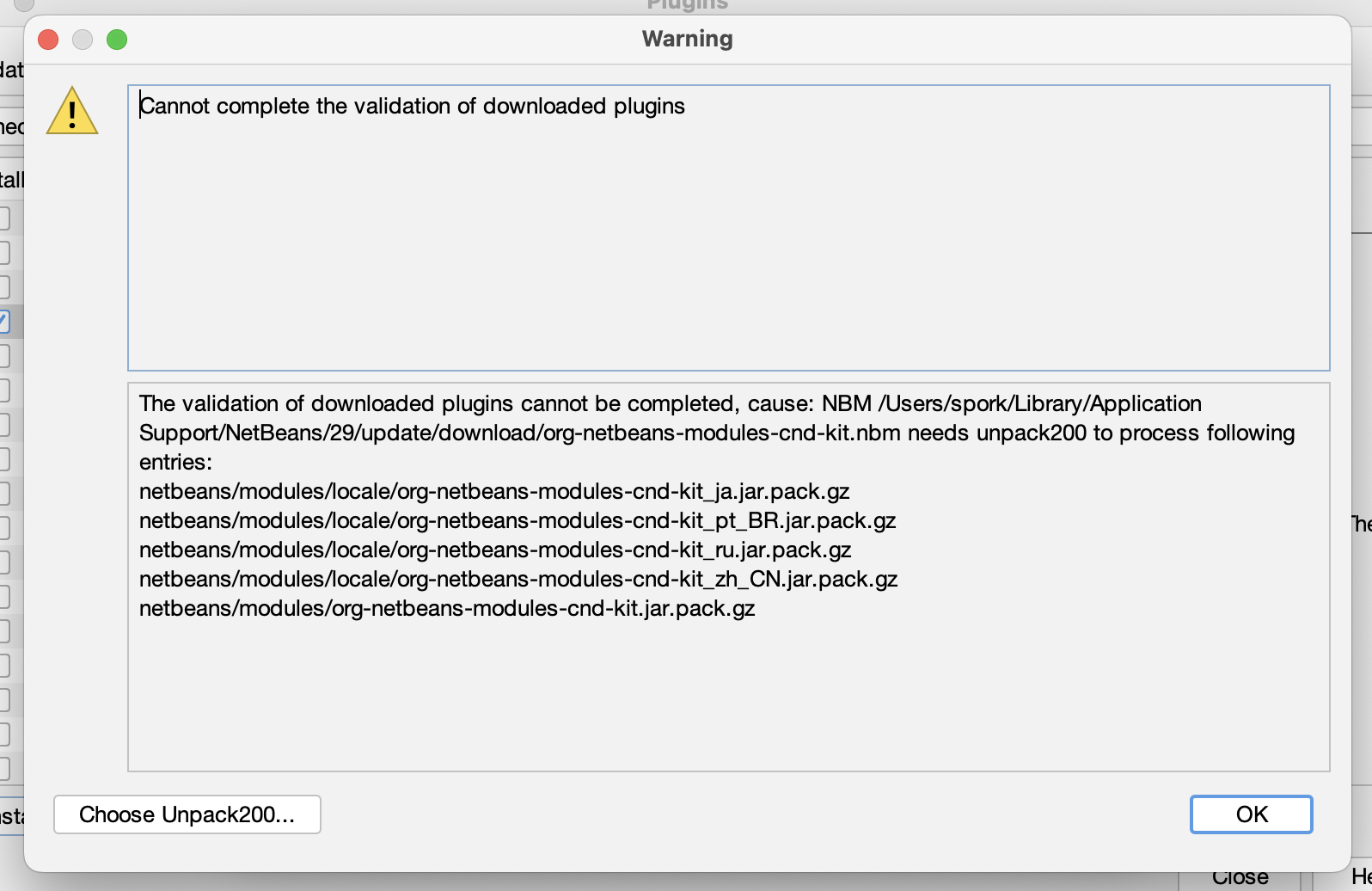
Task: Click the /Users/spork/Library/Application path text
Action: (x=1039, y=403)
